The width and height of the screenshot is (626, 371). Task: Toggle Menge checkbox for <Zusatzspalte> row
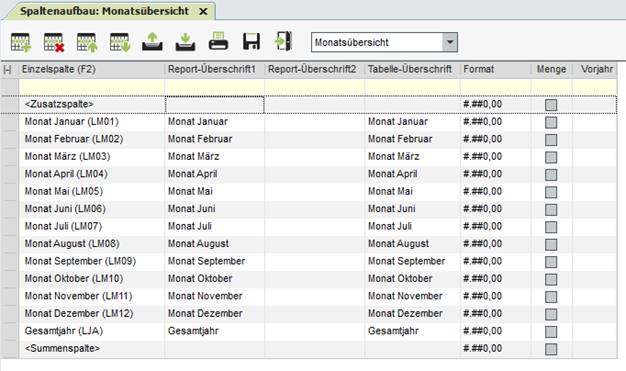coord(551,105)
